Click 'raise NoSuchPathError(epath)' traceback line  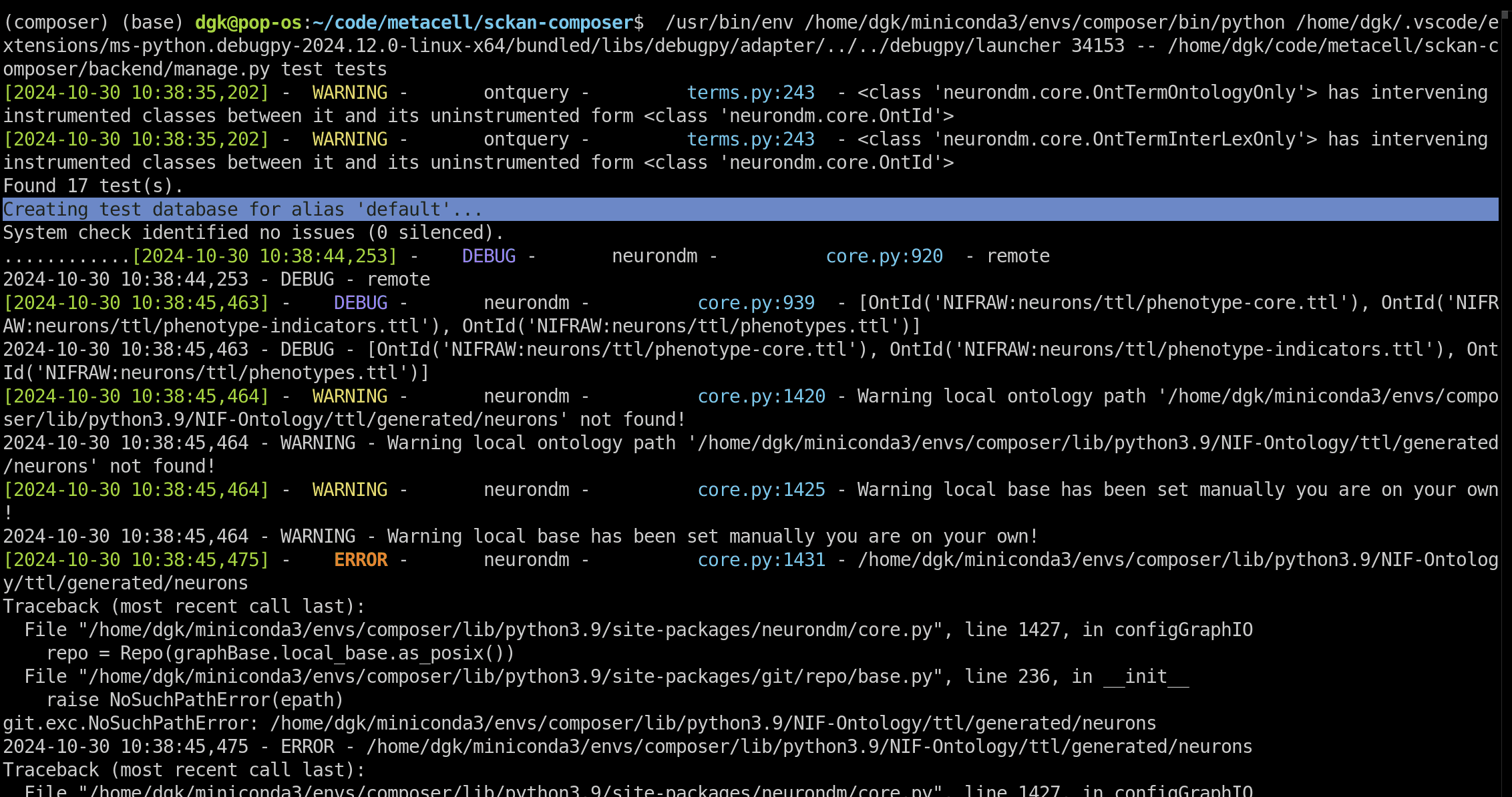pos(195,700)
